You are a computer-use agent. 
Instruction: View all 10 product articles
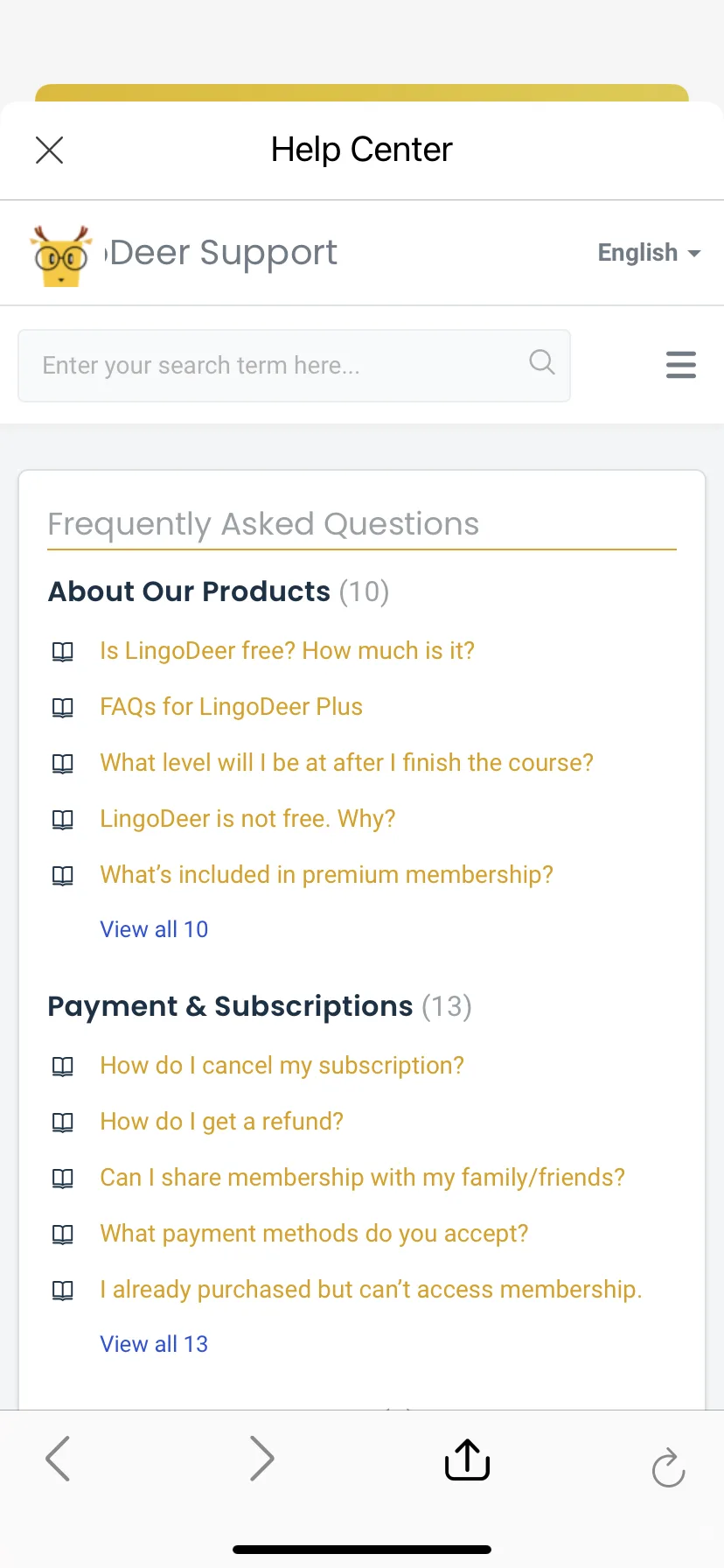click(154, 929)
